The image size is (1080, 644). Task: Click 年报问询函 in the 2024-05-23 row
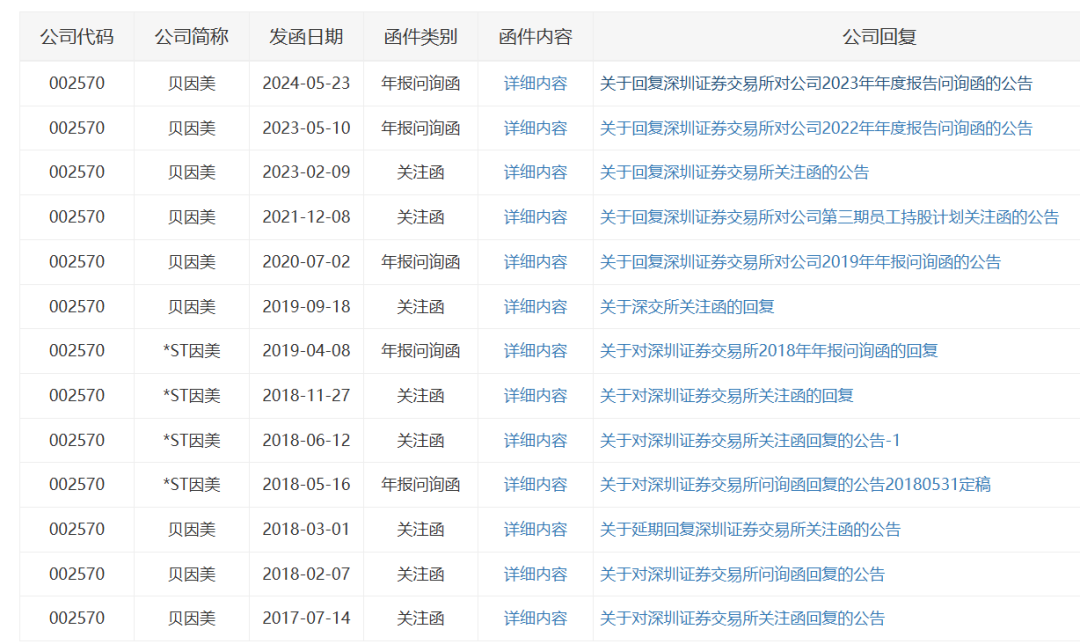(x=420, y=83)
